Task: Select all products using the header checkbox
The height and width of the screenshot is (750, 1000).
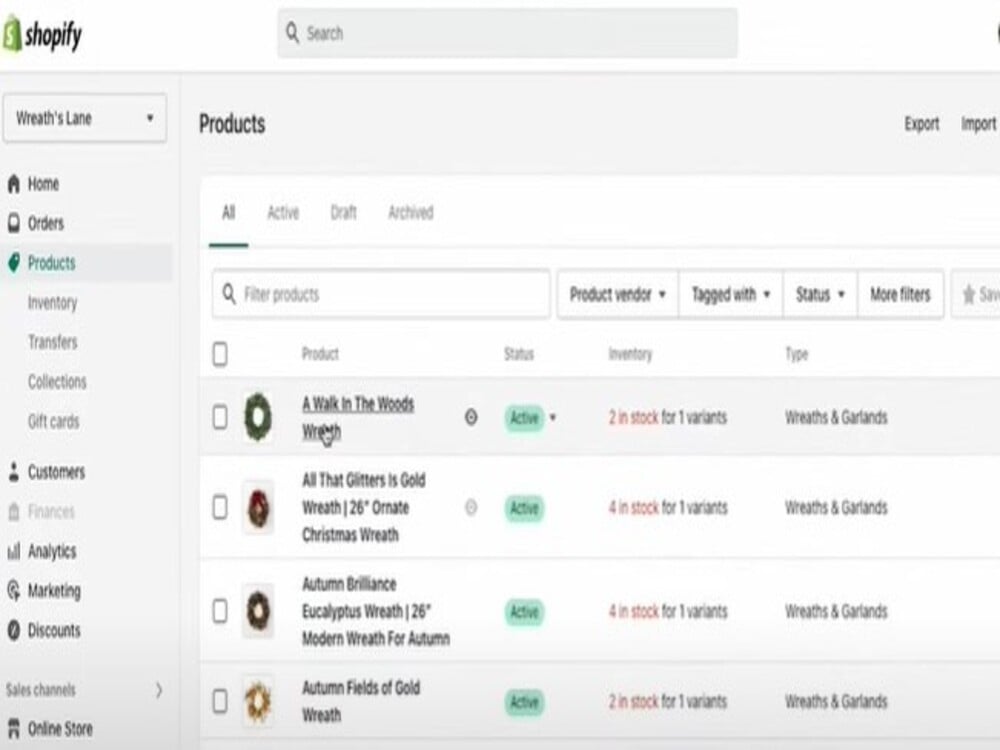Action: [x=221, y=354]
